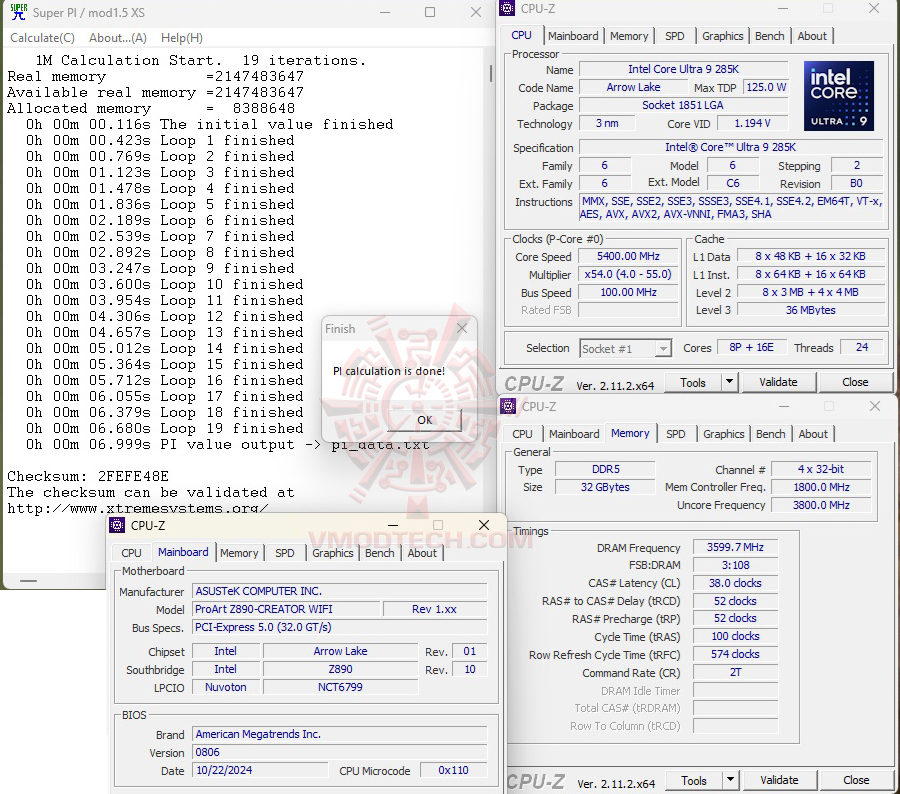
Task: Switch to Memory tab in Mainboard window
Action: point(239,553)
